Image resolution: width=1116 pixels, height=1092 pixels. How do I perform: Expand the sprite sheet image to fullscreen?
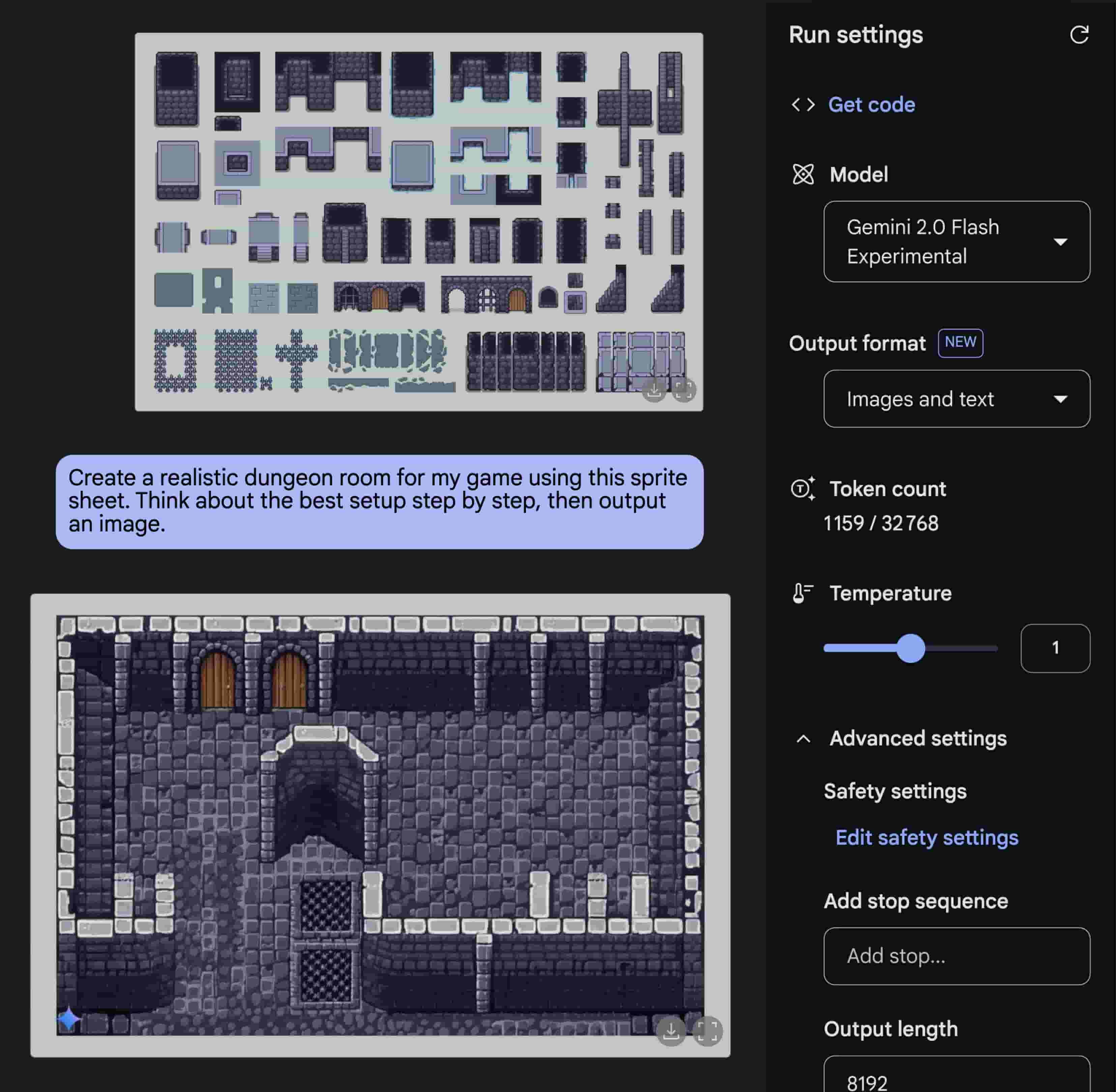pos(684,391)
